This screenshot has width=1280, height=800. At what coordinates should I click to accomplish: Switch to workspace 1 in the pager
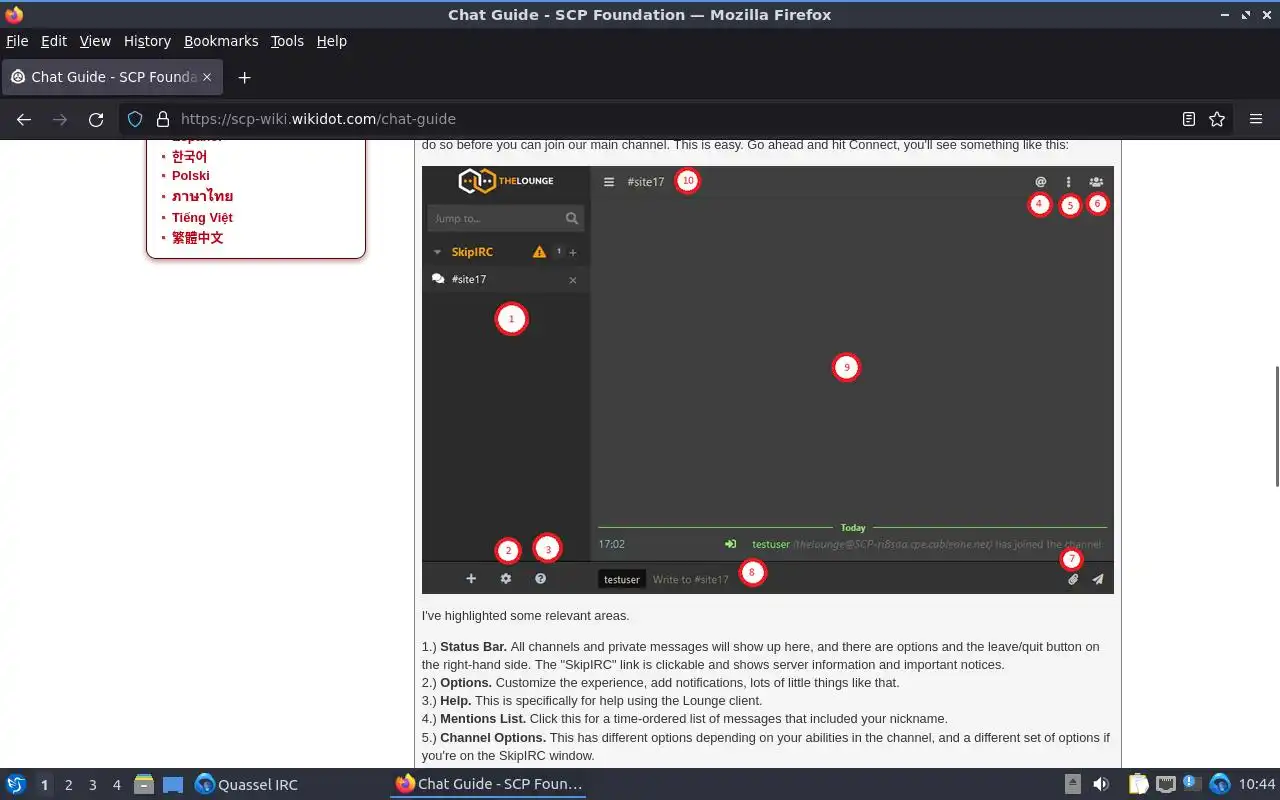coord(44,785)
